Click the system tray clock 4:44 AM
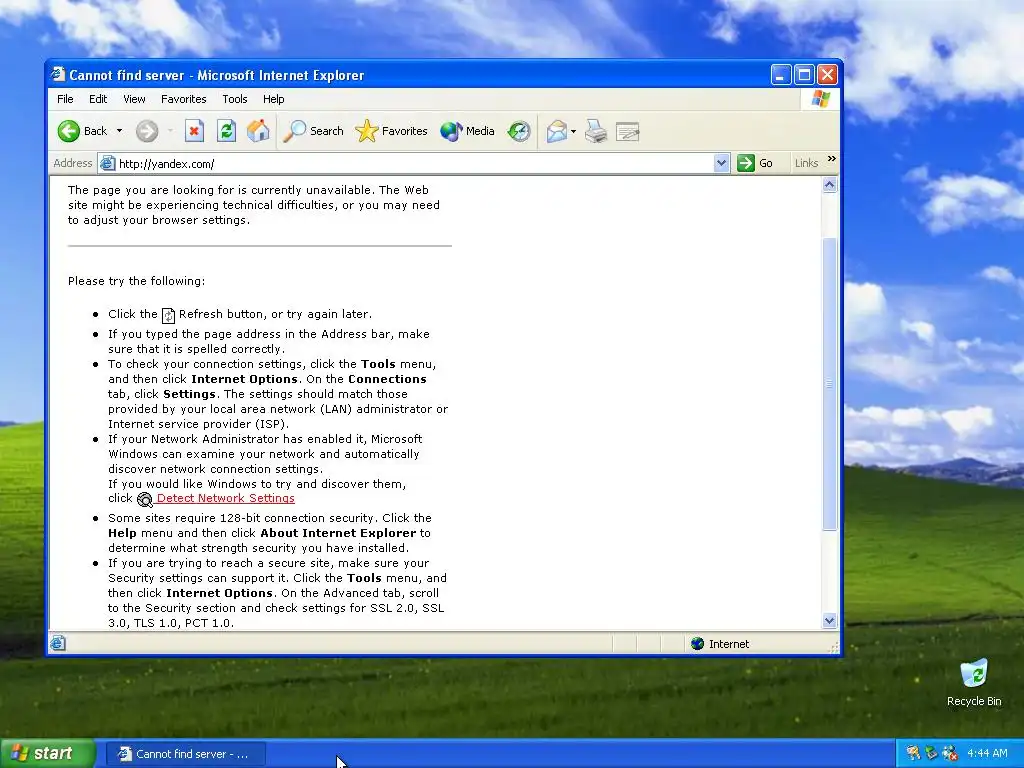This screenshot has height=768, width=1024. (x=987, y=754)
